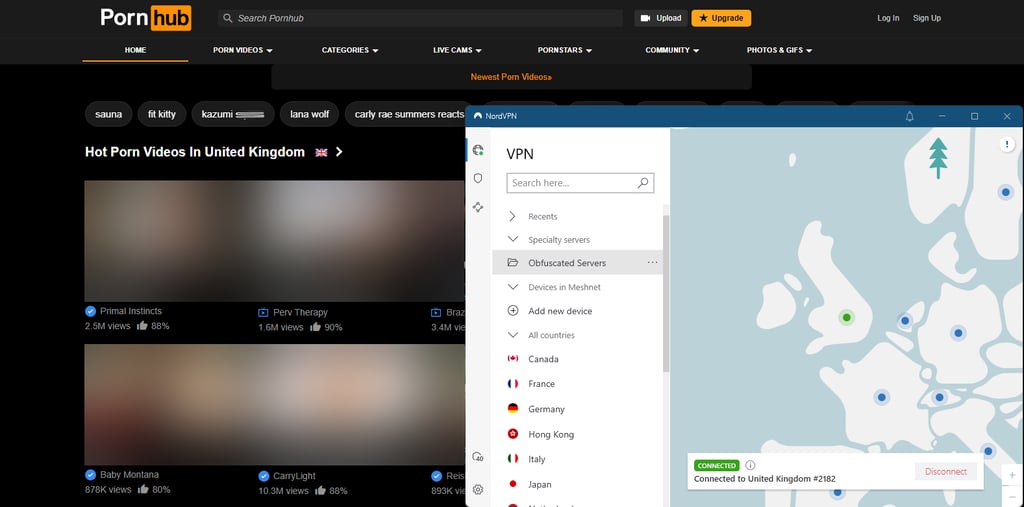Open Threat Protection shield icon in NordVPN

(478, 178)
